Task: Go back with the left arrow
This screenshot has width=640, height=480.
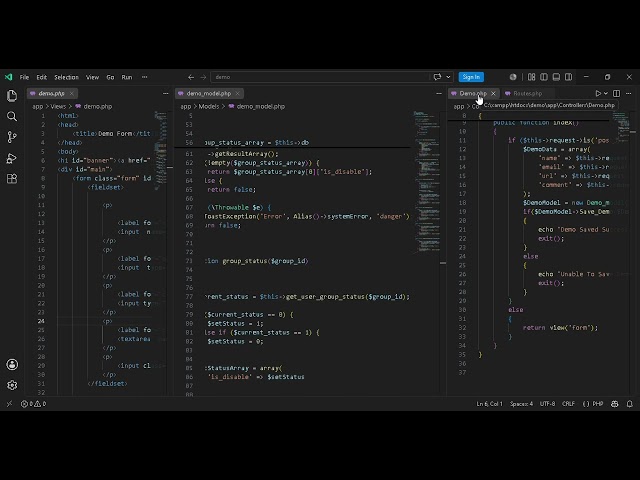Action: tap(191, 77)
